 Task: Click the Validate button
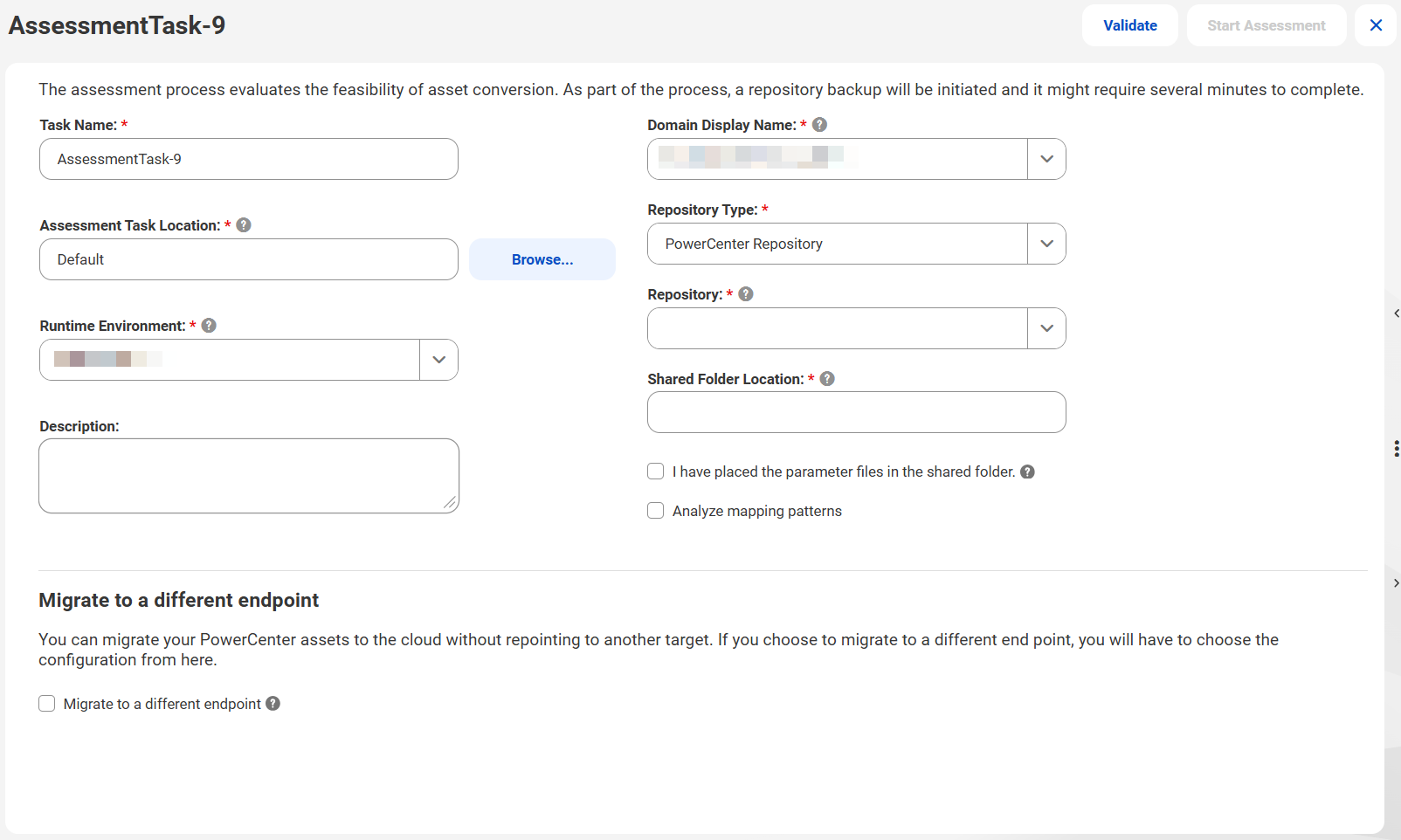[1129, 25]
